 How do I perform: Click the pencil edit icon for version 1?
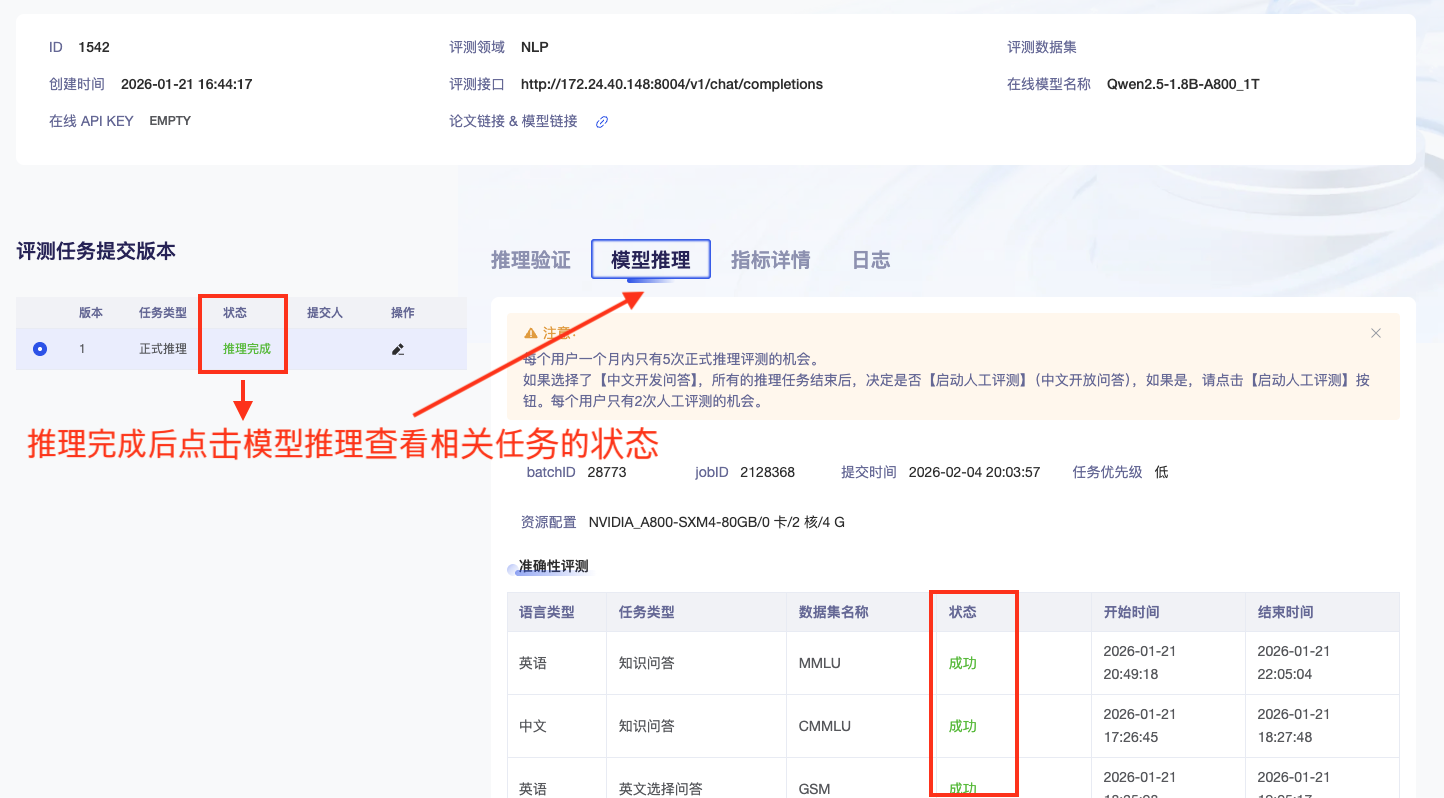[398, 349]
